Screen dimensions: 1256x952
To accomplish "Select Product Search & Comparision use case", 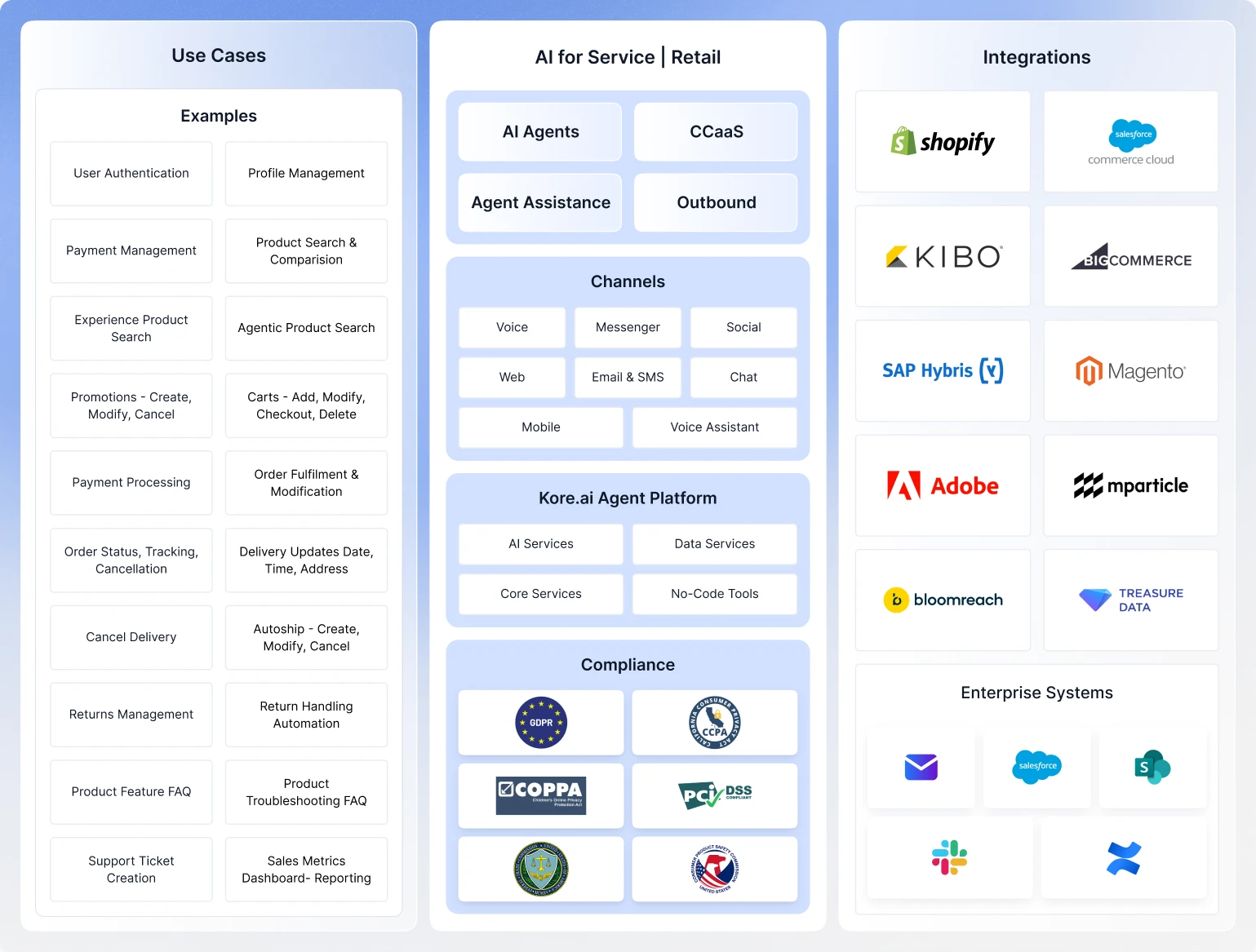I will click(306, 250).
